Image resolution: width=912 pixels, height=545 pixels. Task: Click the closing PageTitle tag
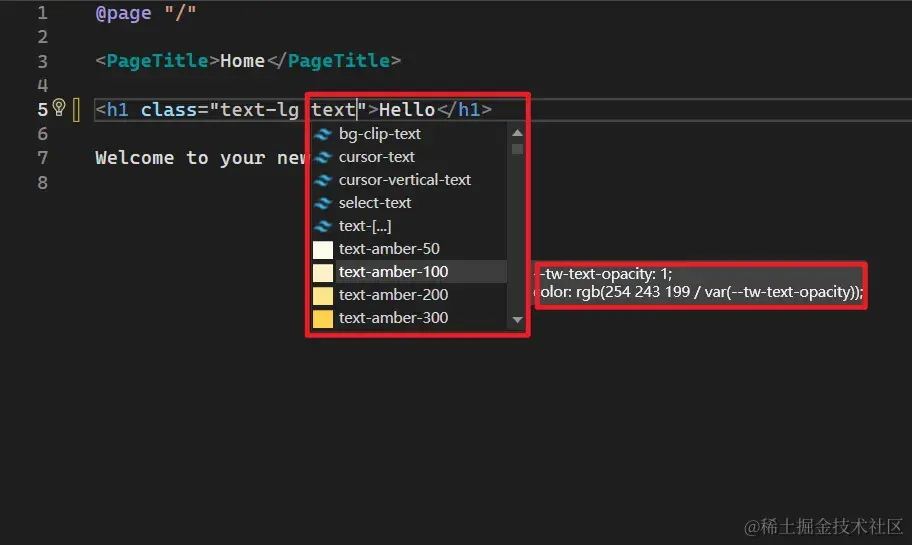(334, 60)
